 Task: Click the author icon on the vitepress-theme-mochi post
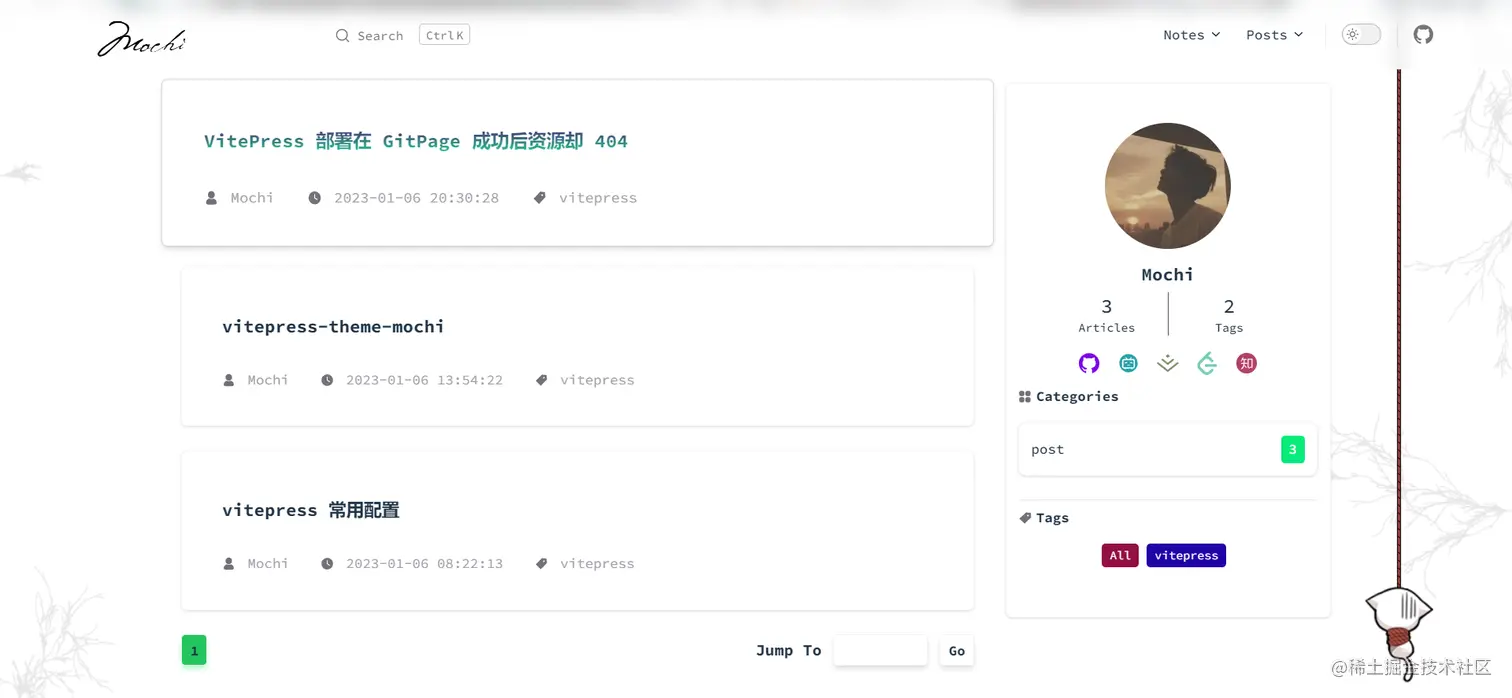[229, 380]
